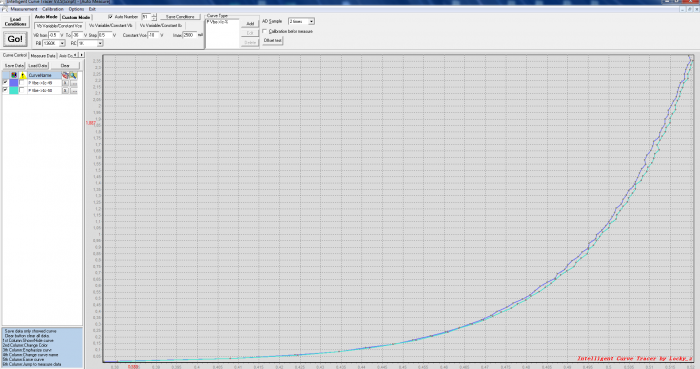Viewport: 700px width, 369px height.
Task: Toggle the Auto Number checkbox
Action: [110, 17]
